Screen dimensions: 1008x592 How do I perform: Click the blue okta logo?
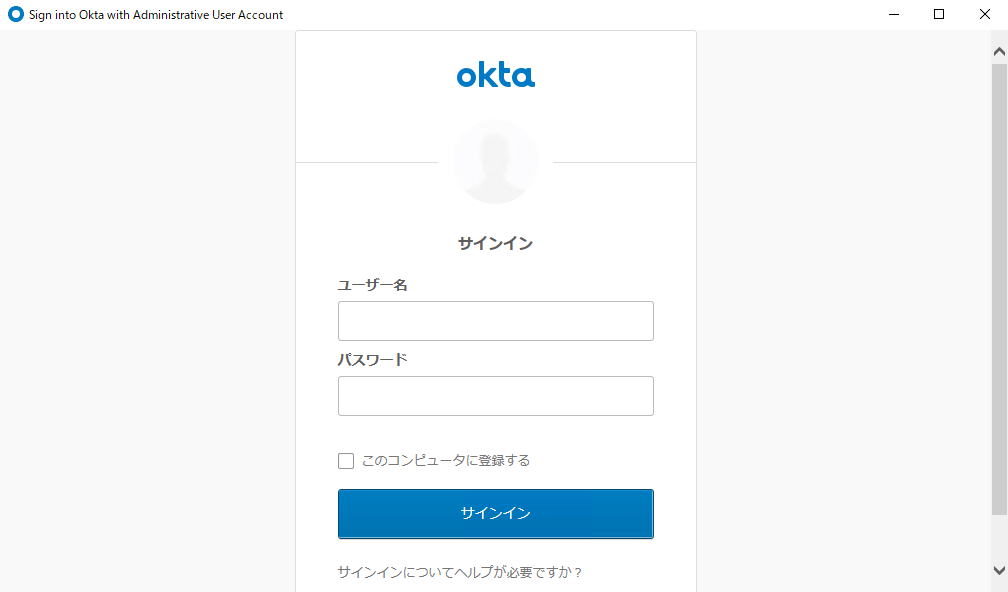click(495, 75)
